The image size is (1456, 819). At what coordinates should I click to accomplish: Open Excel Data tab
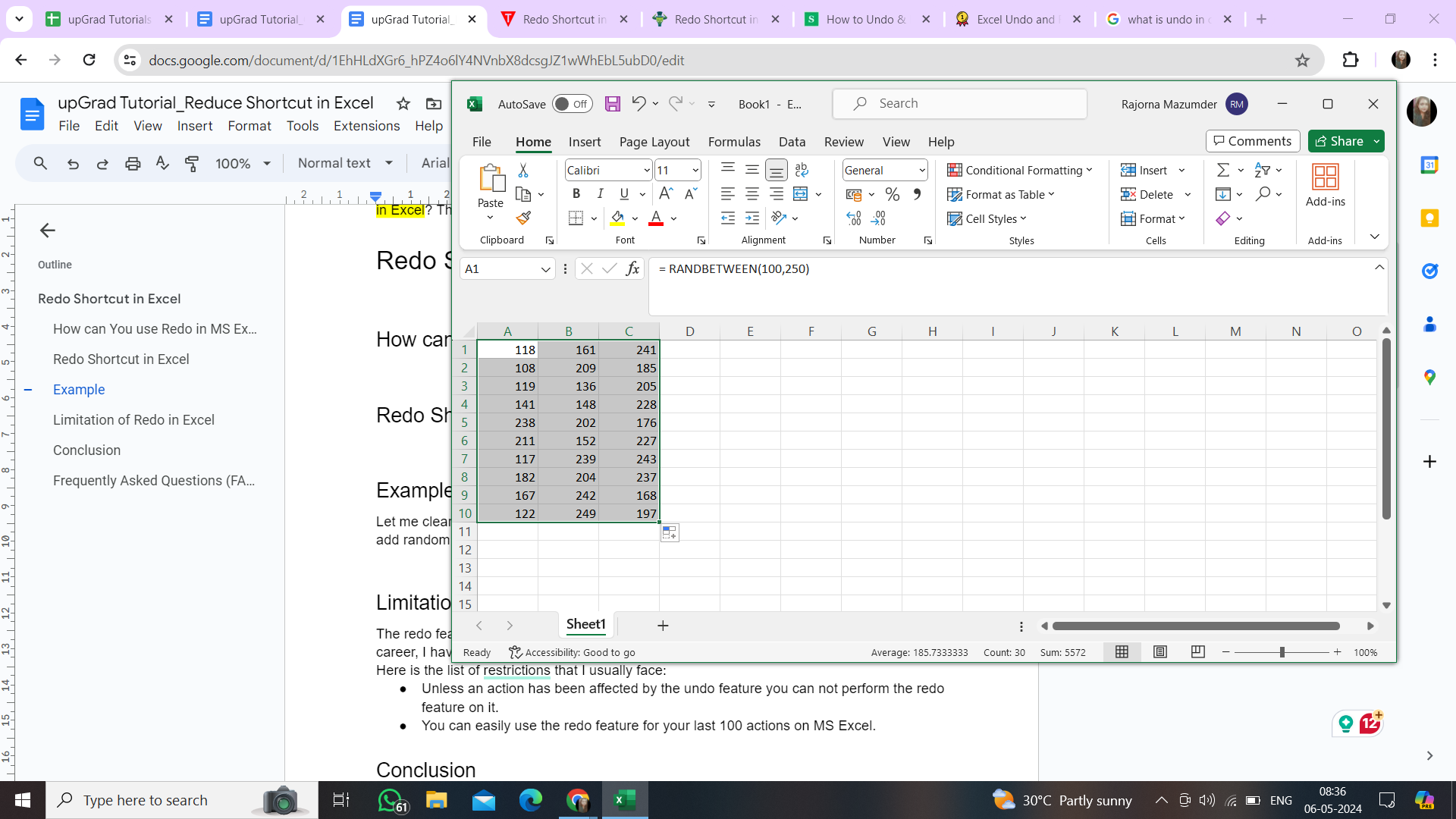(x=792, y=142)
